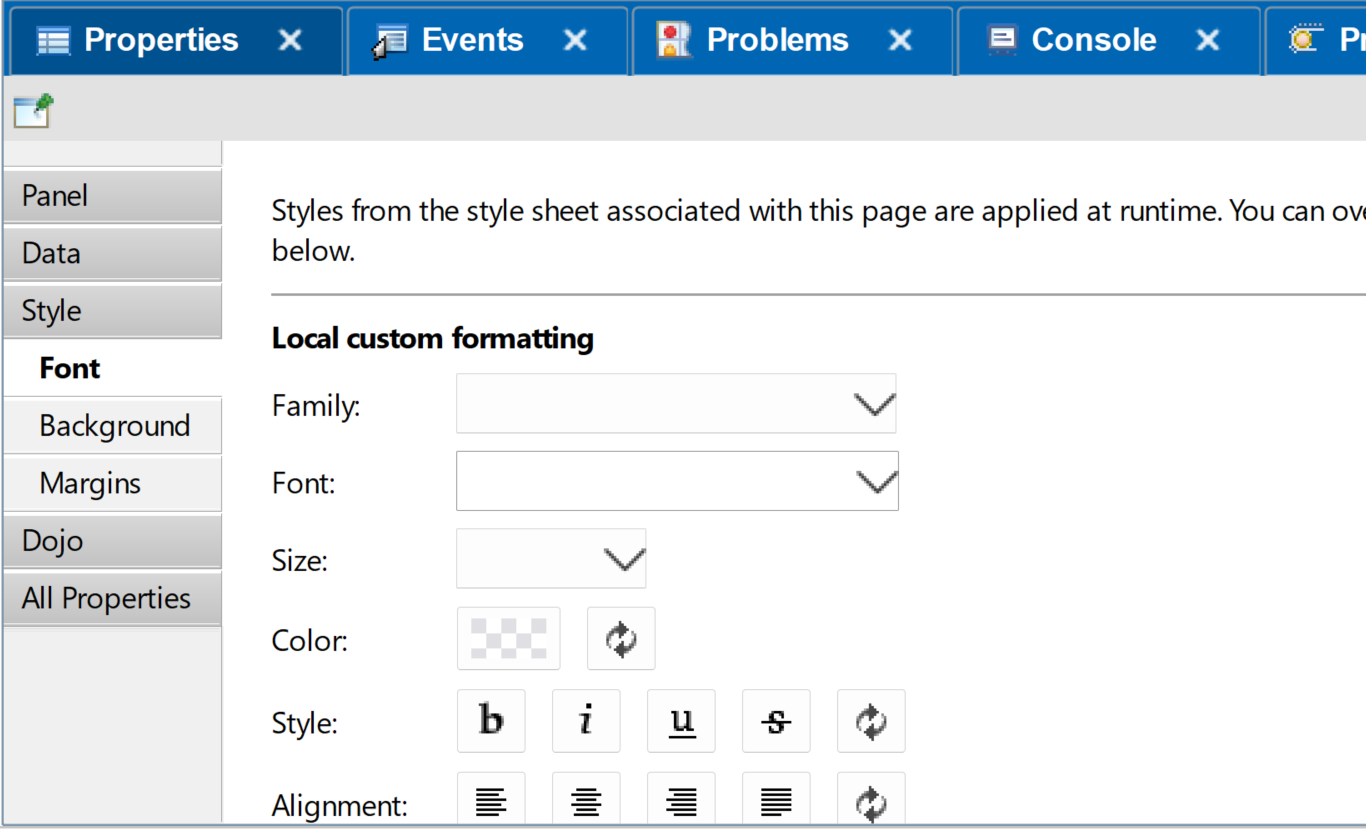Reset the alignment setting
Screen dimensions: 1366x830
tap(871, 801)
